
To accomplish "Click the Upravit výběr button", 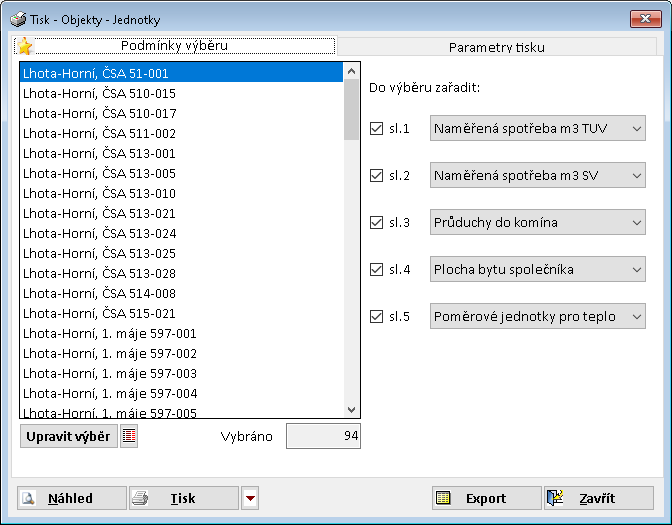I will coord(68,436).
